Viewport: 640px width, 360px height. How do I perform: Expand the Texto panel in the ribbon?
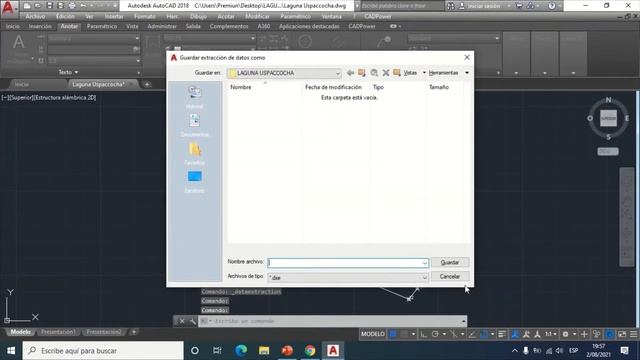[68, 72]
